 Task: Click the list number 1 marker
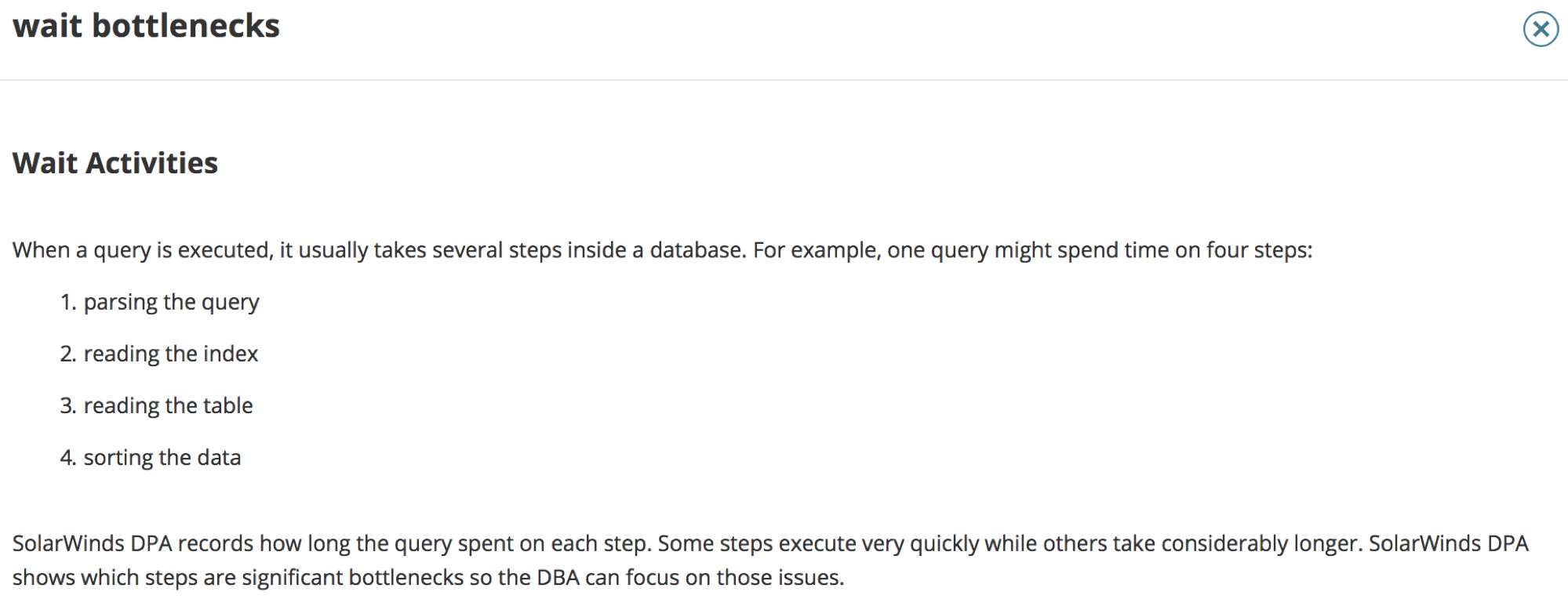[x=68, y=302]
